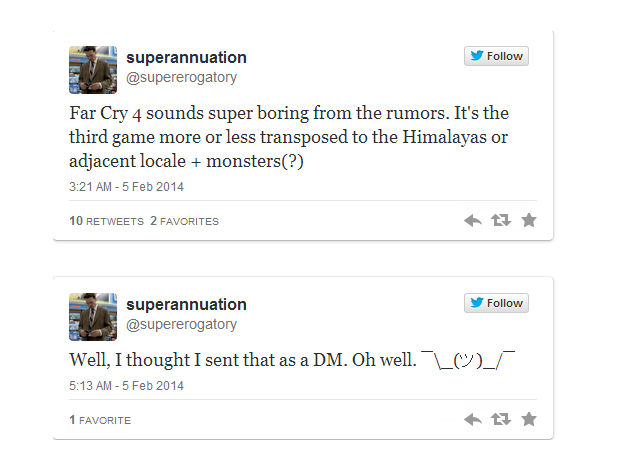Reply to the DM mistake tweet

click(473, 419)
